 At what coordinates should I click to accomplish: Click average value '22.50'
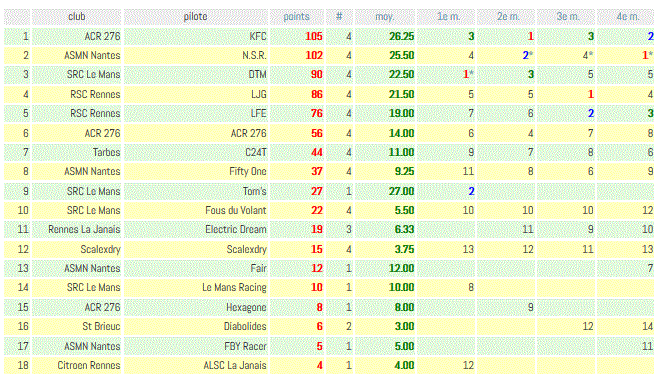[x=402, y=75]
